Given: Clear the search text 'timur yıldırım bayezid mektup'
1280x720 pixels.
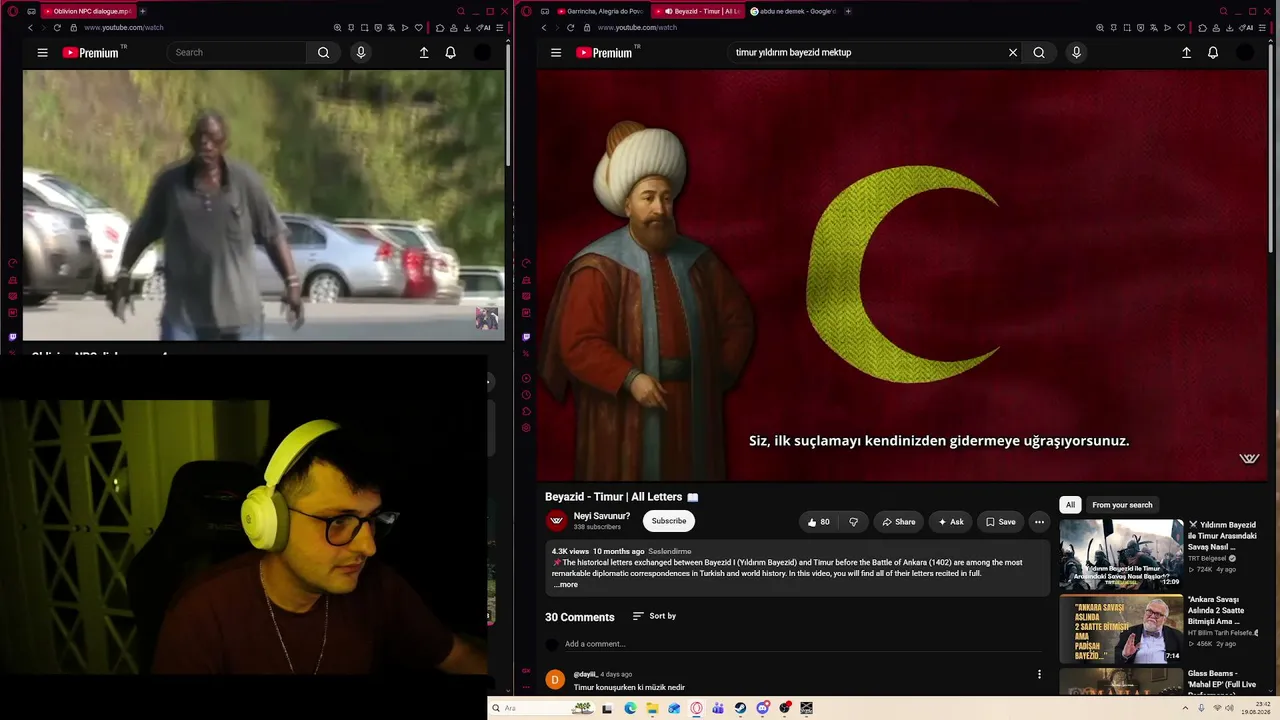Looking at the screenshot, I should tap(1013, 53).
